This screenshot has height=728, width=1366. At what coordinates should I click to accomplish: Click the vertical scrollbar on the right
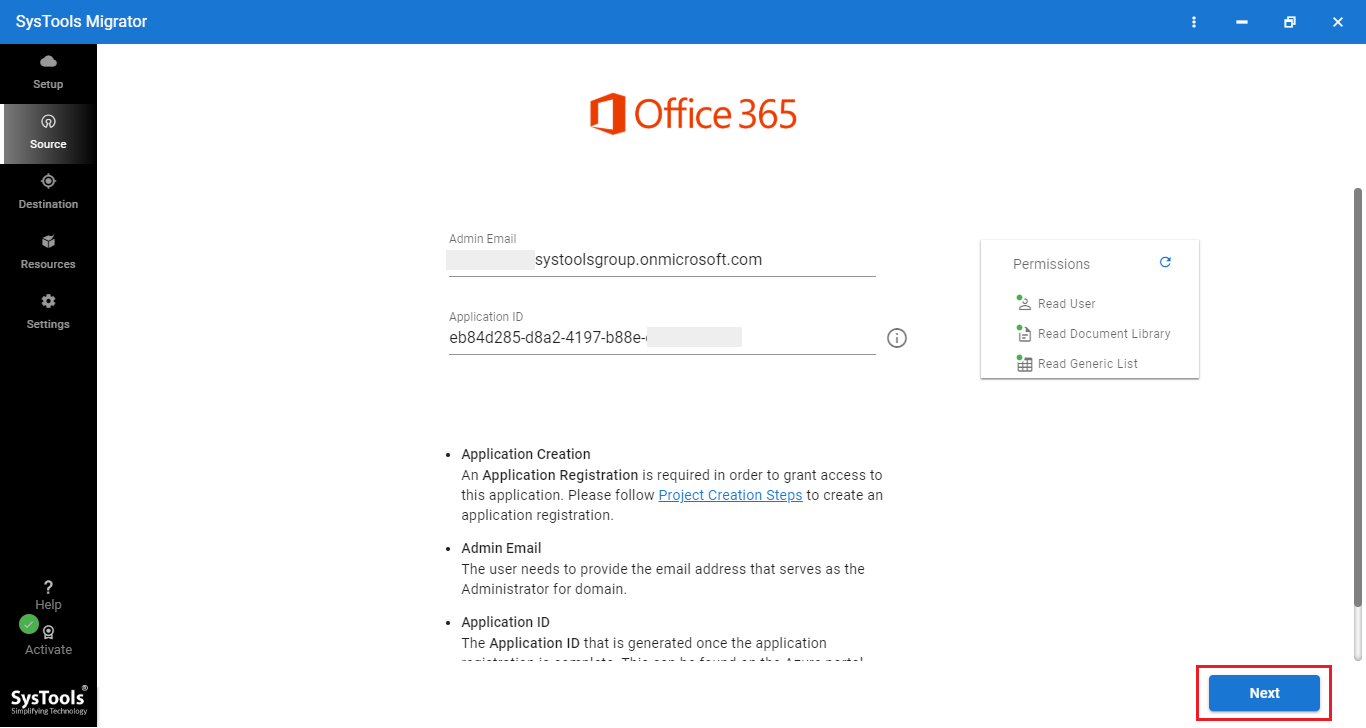click(1357, 396)
